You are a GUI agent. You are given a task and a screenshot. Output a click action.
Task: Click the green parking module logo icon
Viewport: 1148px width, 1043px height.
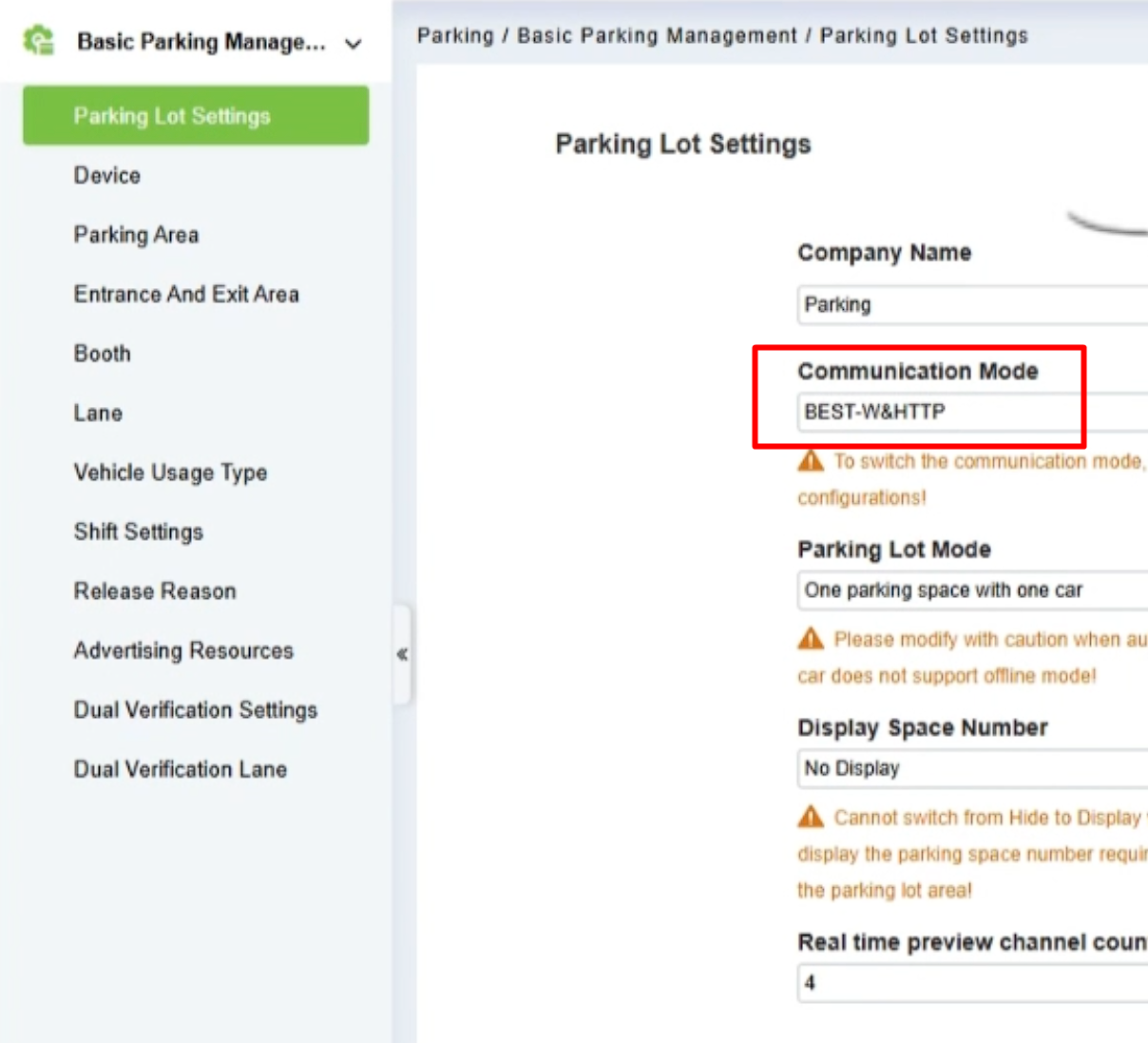pos(39,41)
